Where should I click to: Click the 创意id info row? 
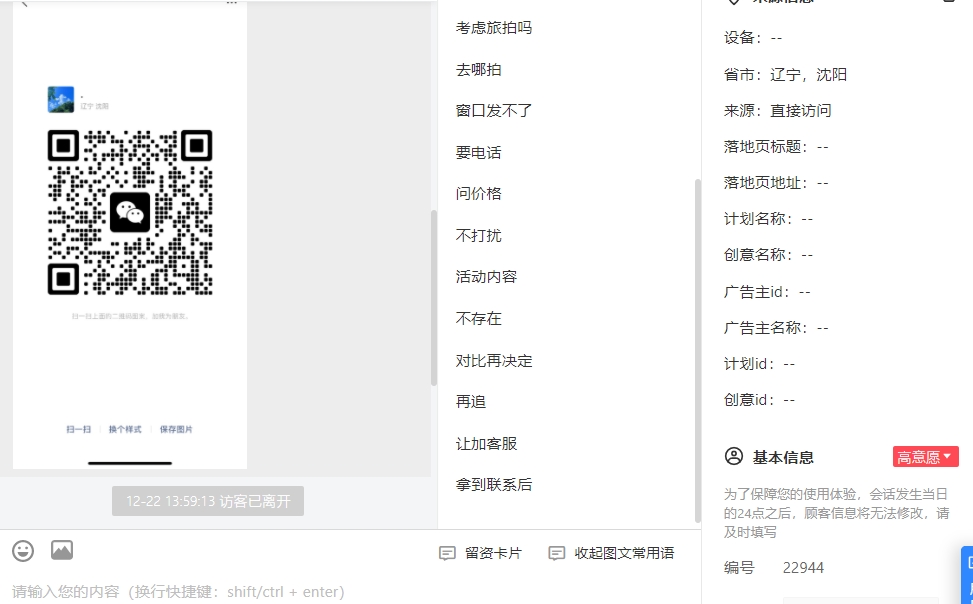click(760, 400)
